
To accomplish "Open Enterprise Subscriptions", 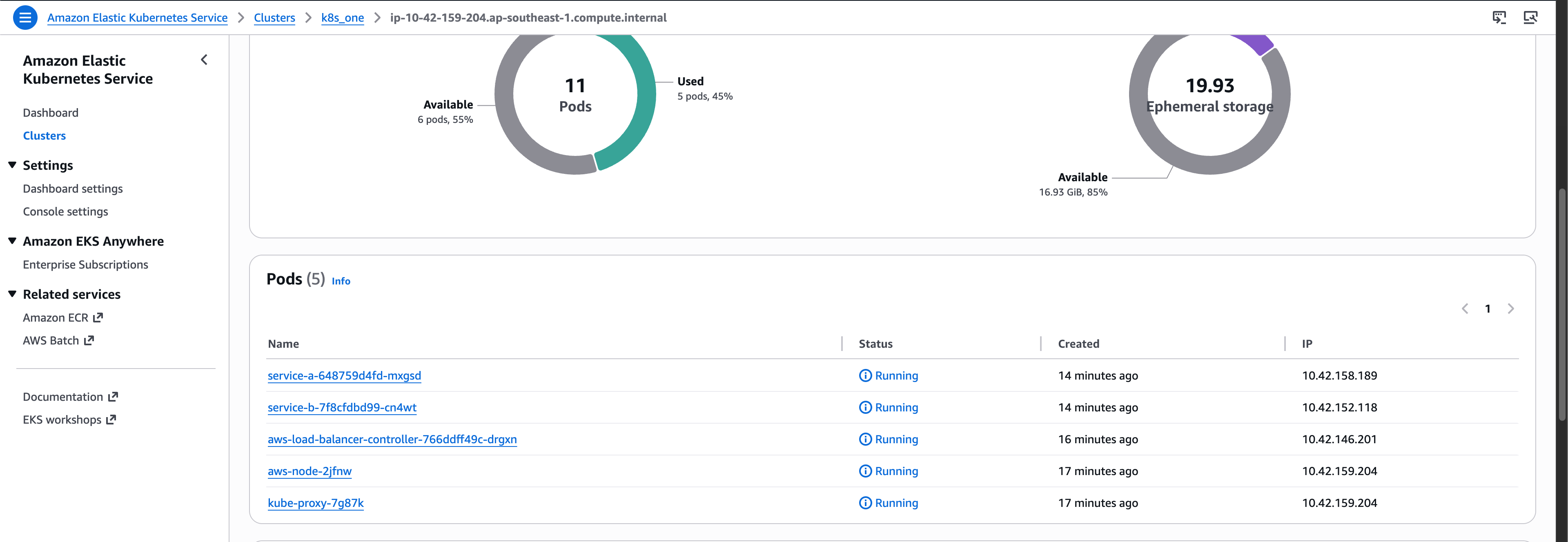I will tap(86, 264).
